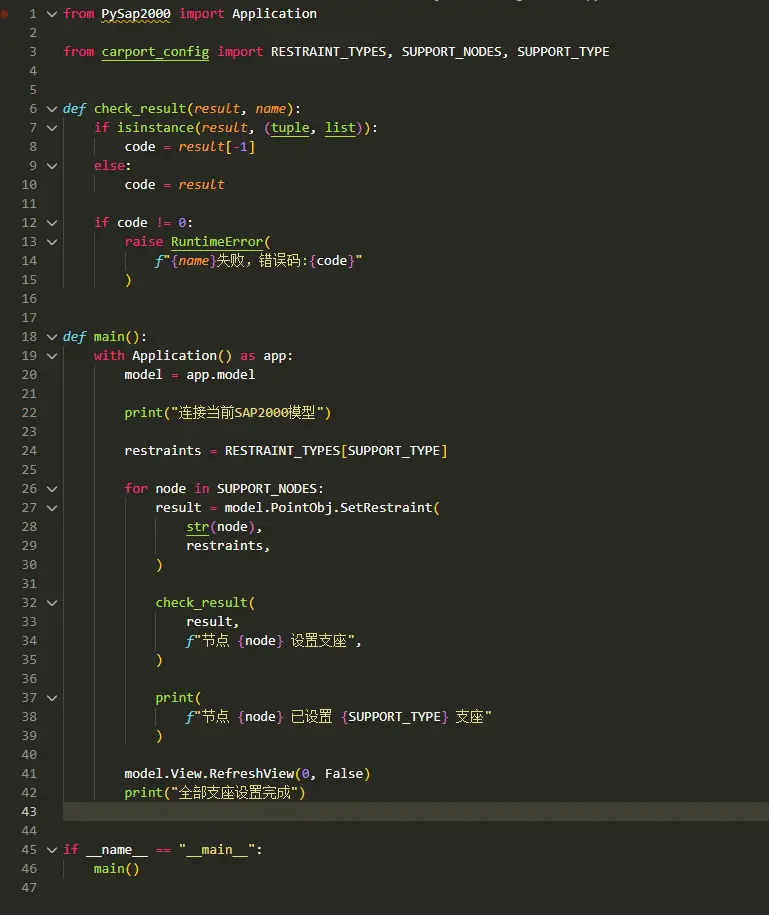This screenshot has height=915, width=769.
Task: Collapse the with Application block line 19
Action: click(52, 356)
